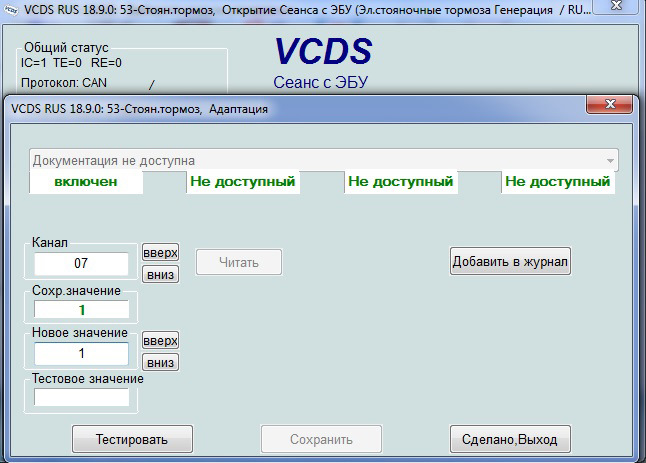This screenshot has width=646, height=463.
Task: Click the "Общий статус" group label
Action: [x=66, y=47]
